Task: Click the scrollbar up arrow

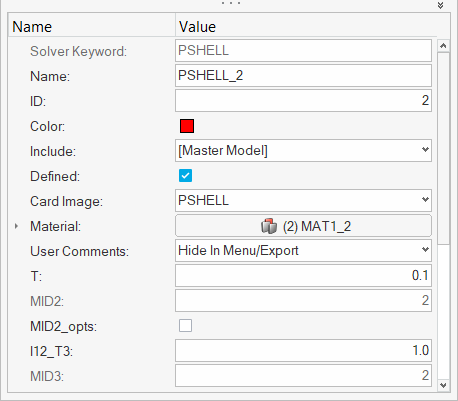Action: 443,46
